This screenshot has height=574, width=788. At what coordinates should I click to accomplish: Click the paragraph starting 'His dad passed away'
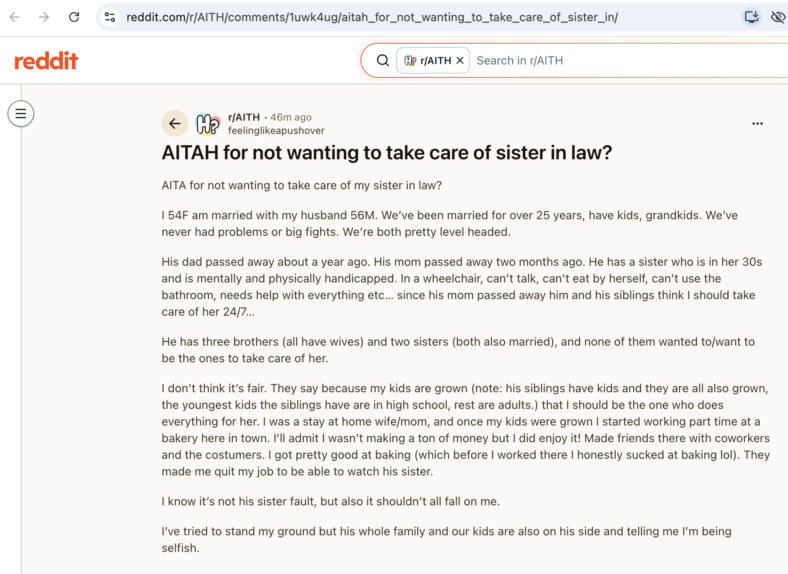coord(461,286)
